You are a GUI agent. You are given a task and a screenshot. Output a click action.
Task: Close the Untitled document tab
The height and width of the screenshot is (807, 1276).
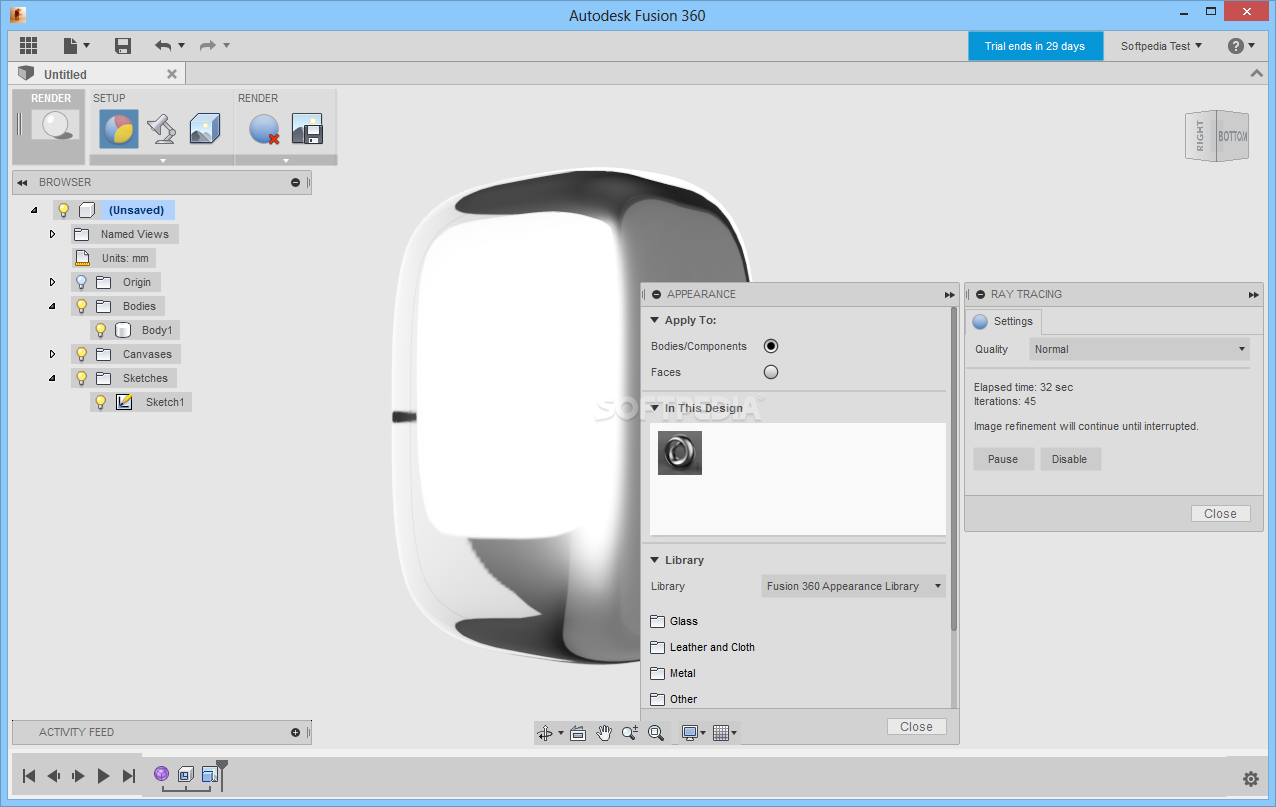[172, 74]
